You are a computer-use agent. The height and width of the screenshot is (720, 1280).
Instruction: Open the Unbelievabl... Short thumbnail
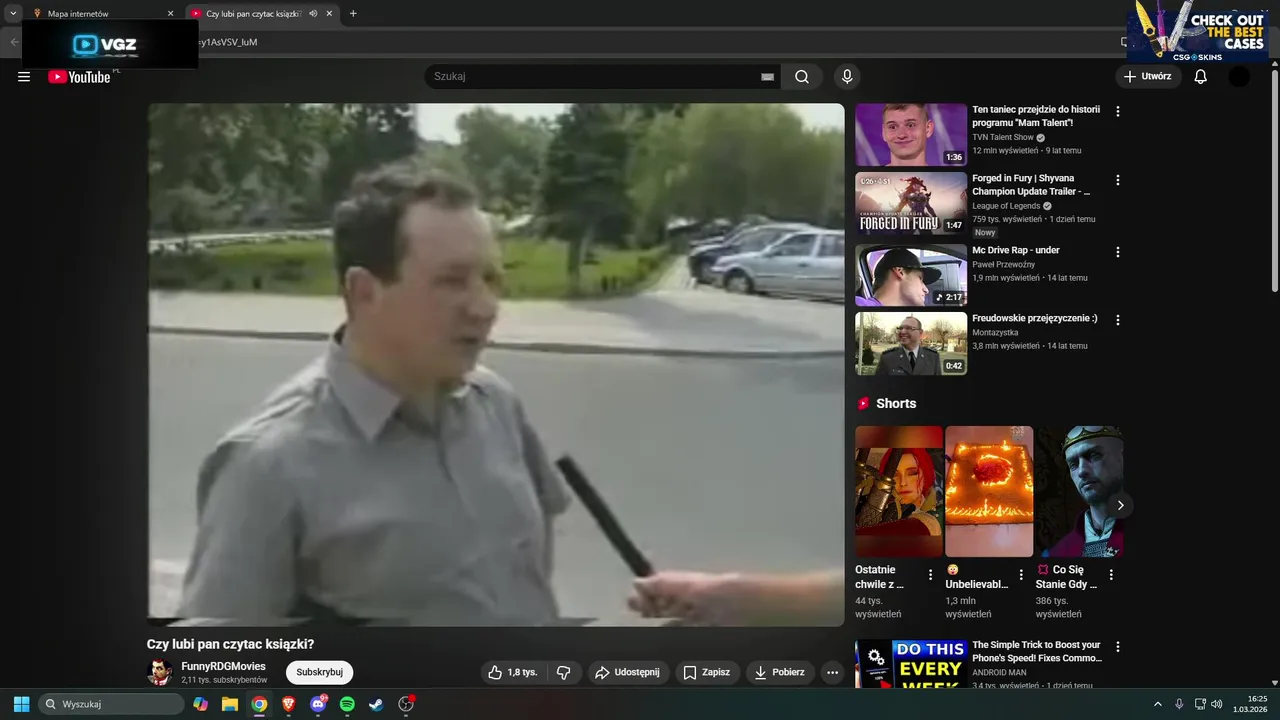click(989, 491)
